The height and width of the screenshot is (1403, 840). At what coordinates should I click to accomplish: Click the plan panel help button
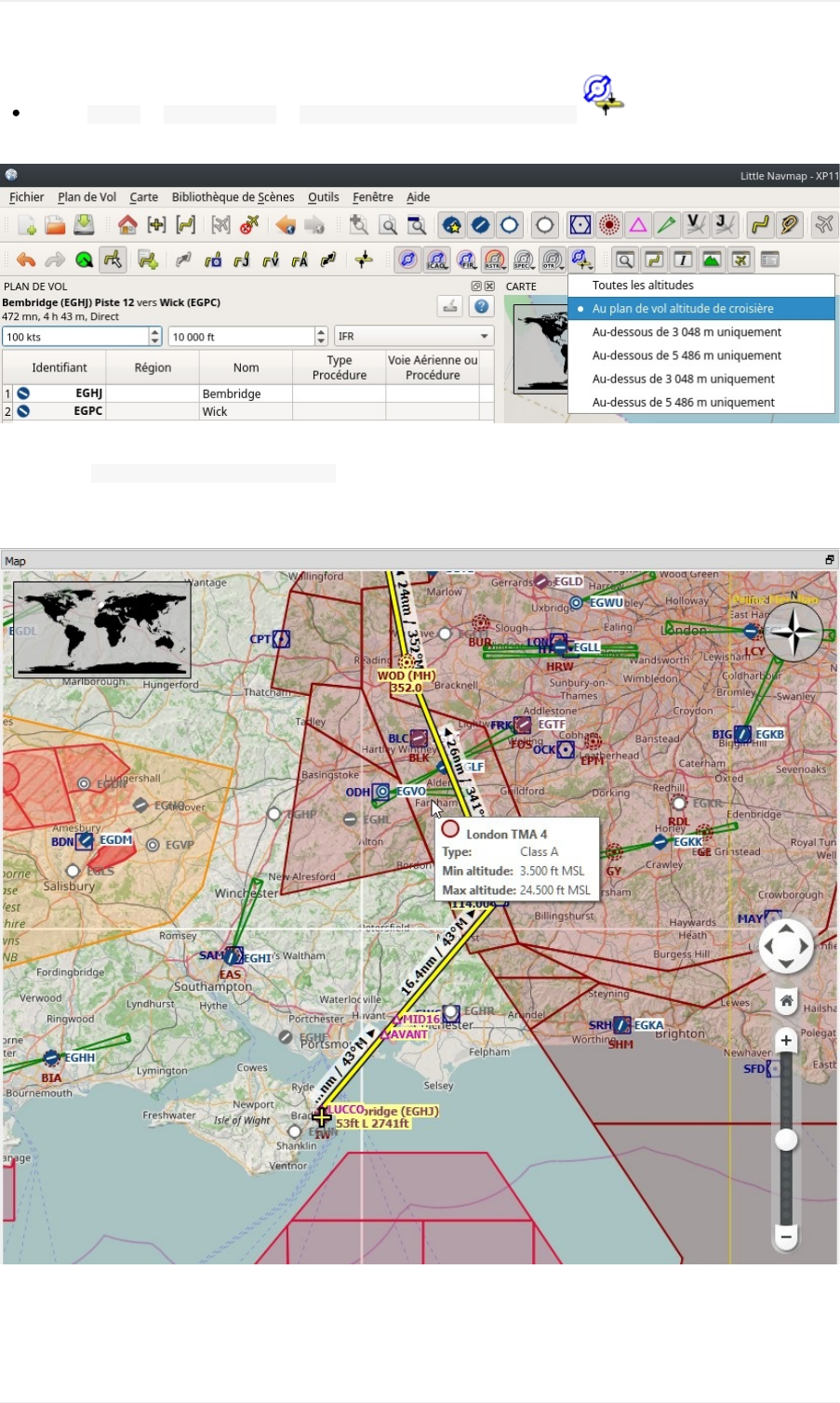coord(481,306)
